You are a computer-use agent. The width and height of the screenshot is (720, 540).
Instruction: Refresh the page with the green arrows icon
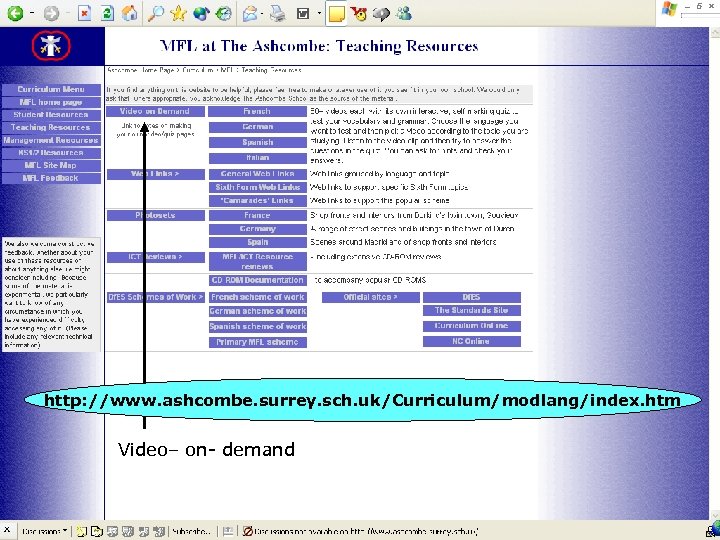coord(107,13)
